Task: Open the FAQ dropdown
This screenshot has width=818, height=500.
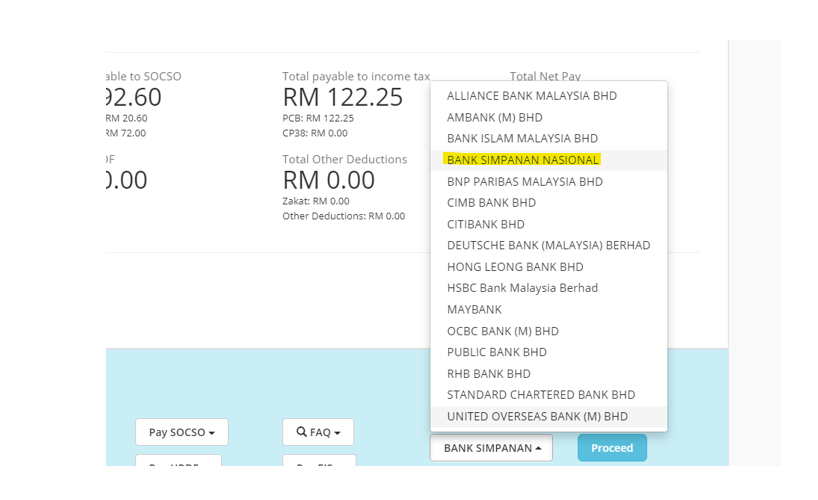Action: (x=318, y=432)
